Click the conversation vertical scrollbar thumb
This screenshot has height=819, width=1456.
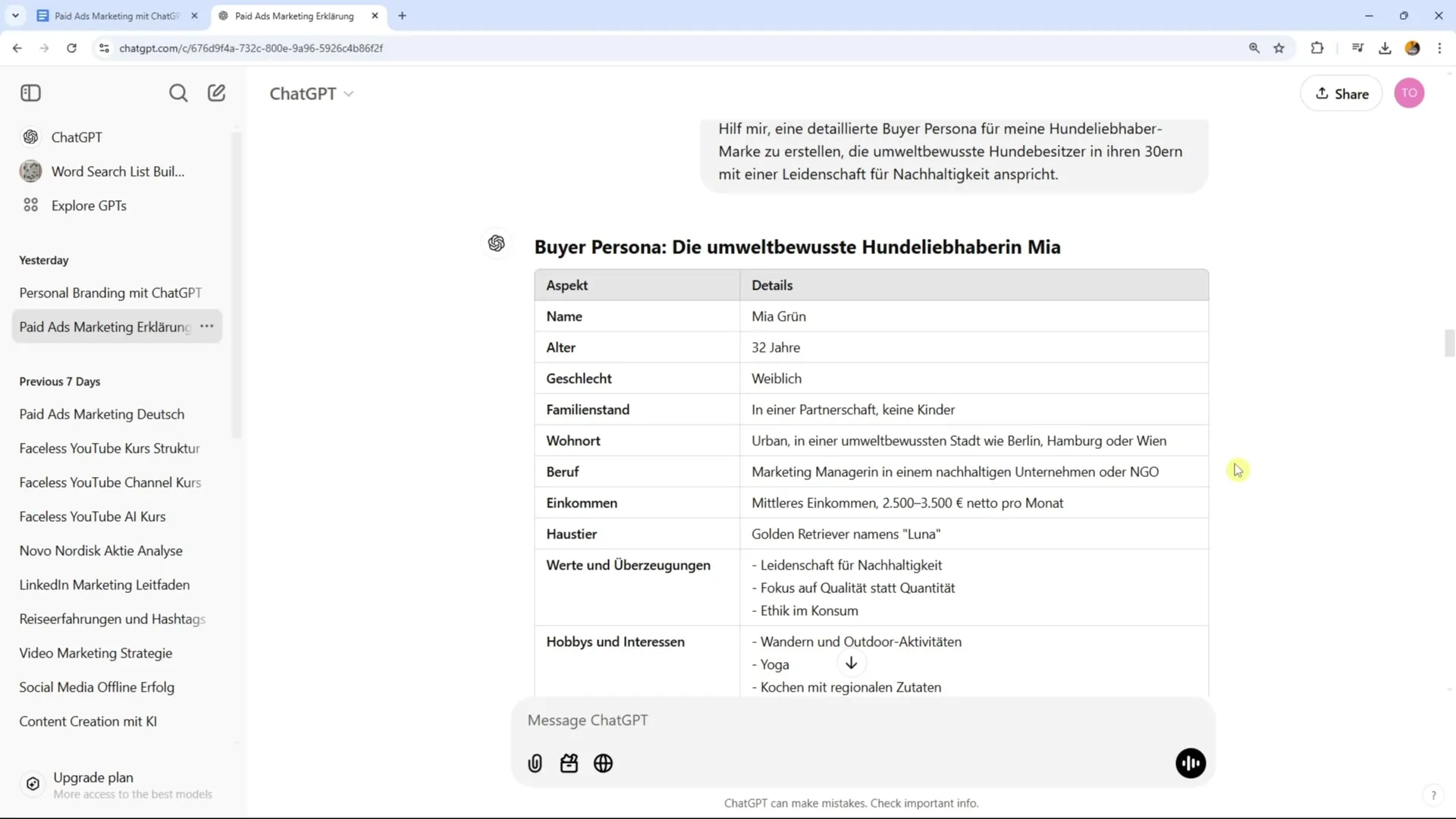(1449, 343)
